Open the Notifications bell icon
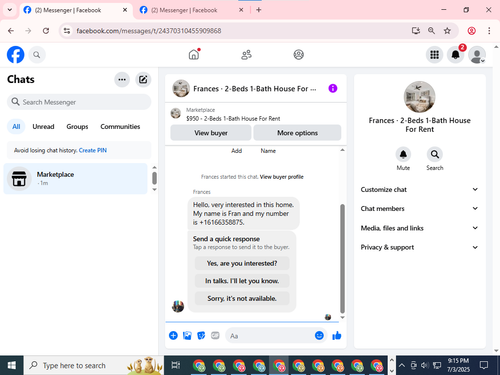The height and width of the screenshot is (375, 500). tap(456, 54)
